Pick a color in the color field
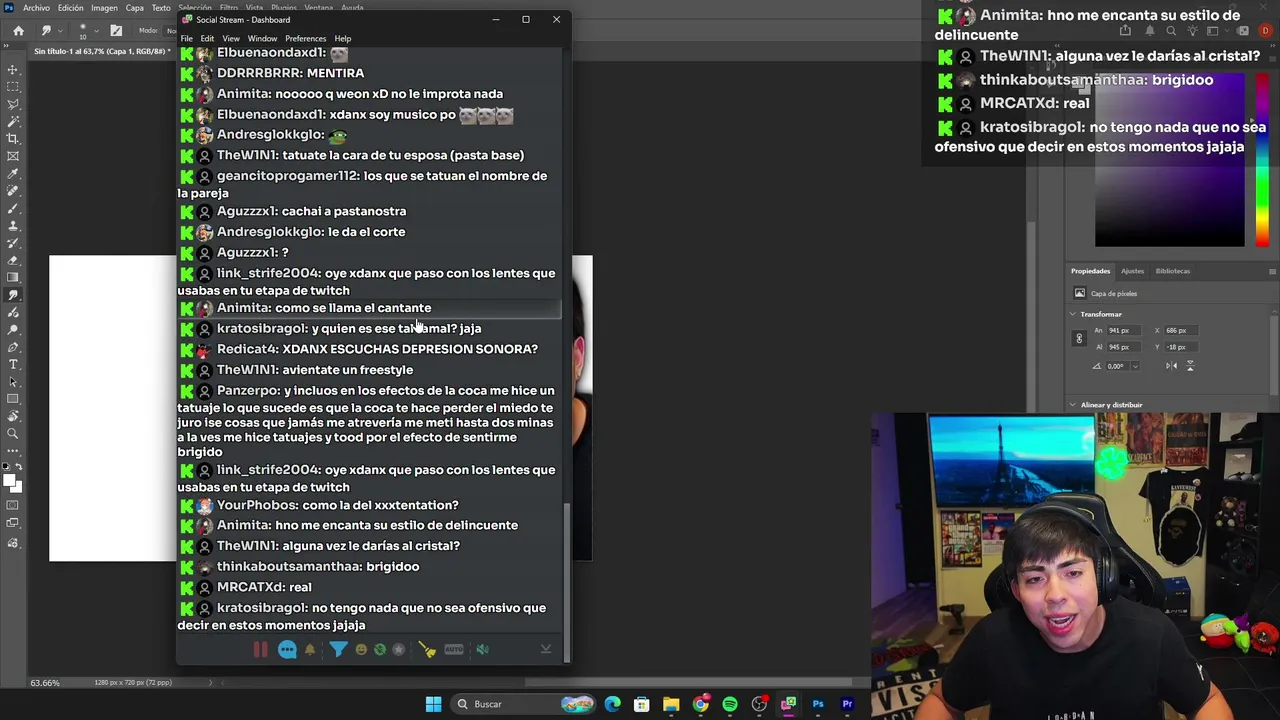 coord(1170,158)
